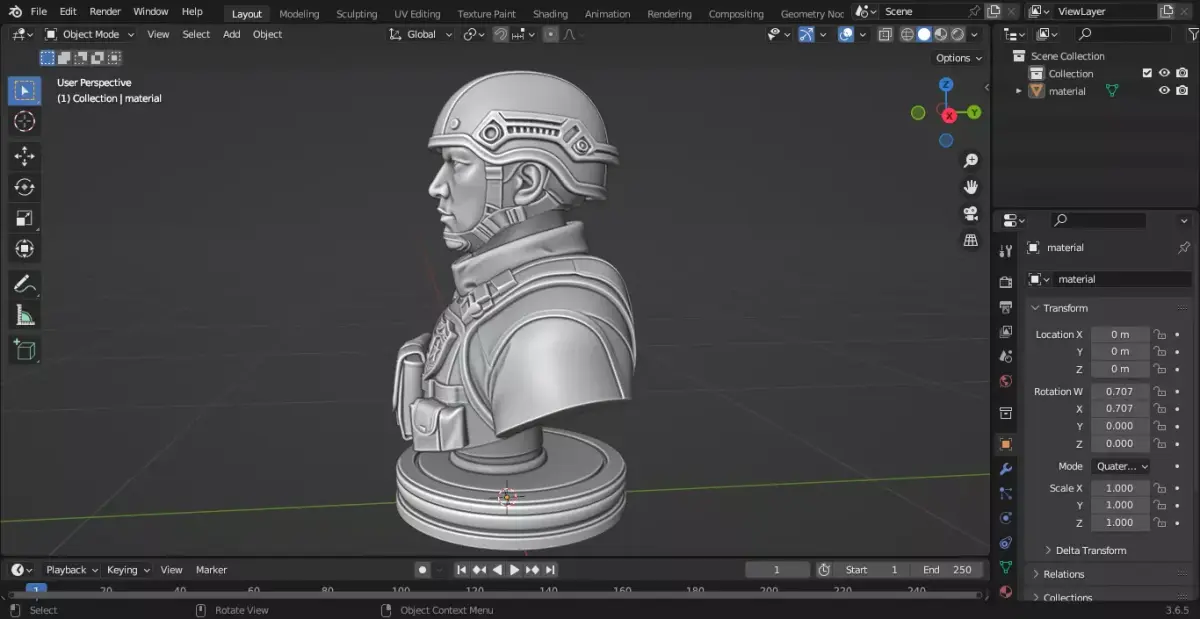
Task: Open the viewport Add menu
Action: (231, 34)
